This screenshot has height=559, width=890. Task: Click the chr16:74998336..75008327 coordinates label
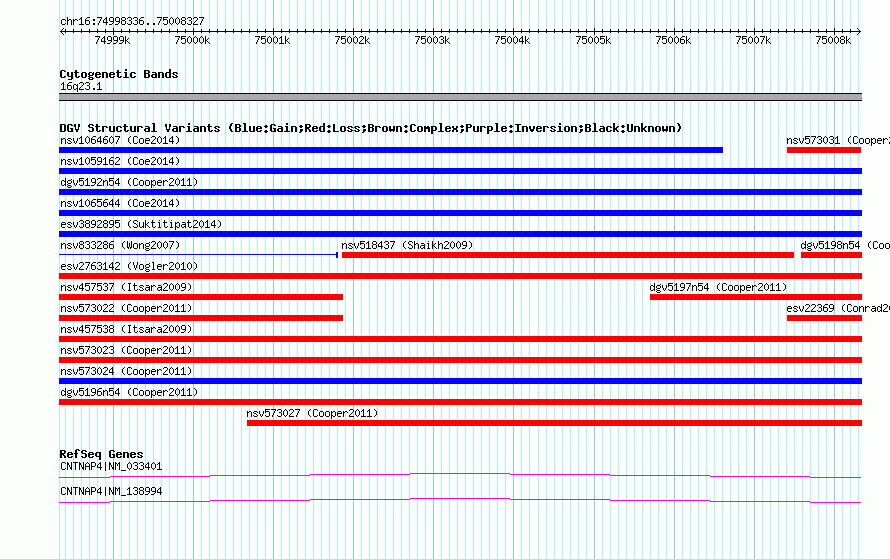pos(132,22)
